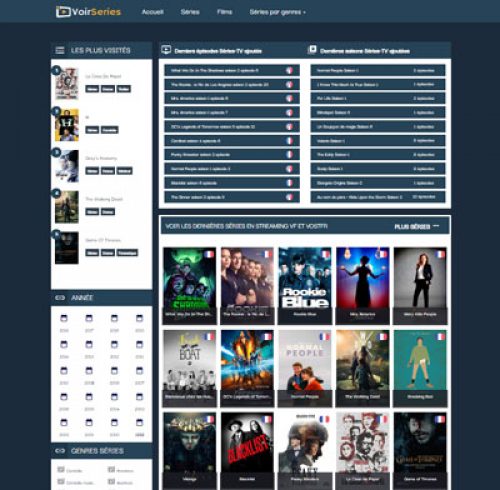Open the Films menu item
This screenshot has height=490, width=500.
[x=224, y=12]
